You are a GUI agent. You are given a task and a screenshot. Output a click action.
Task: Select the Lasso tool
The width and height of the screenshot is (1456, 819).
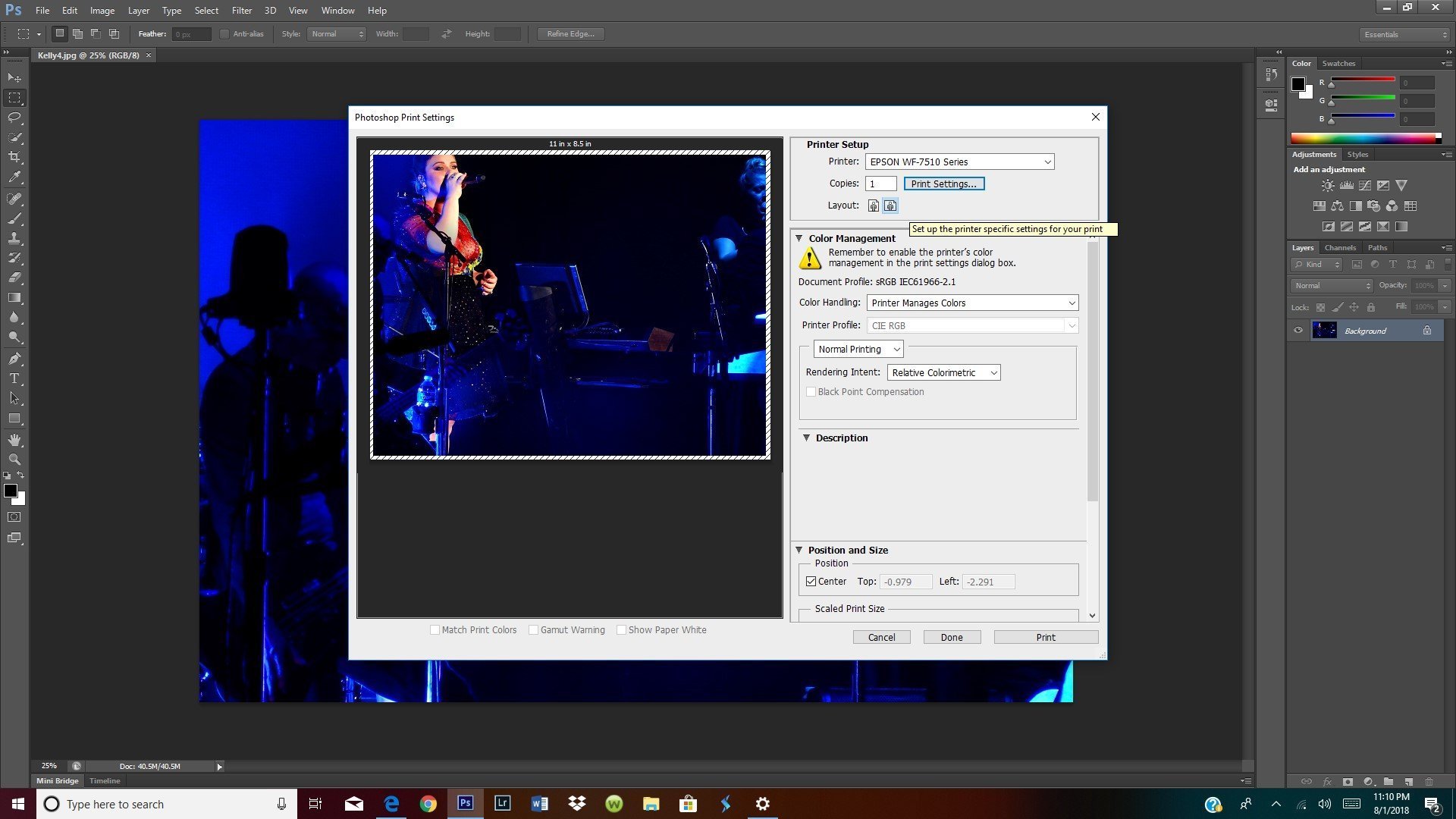pyautogui.click(x=14, y=118)
